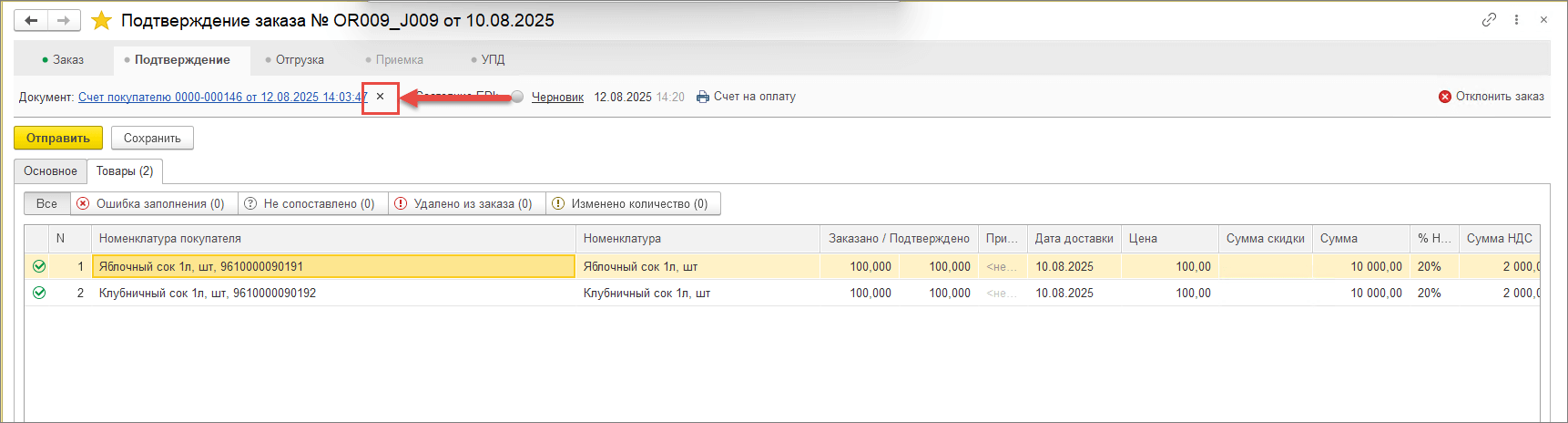This screenshot has width=1568, height=423.
Task: Click the forward navigation arrow
Action: [x=63, y=20]
